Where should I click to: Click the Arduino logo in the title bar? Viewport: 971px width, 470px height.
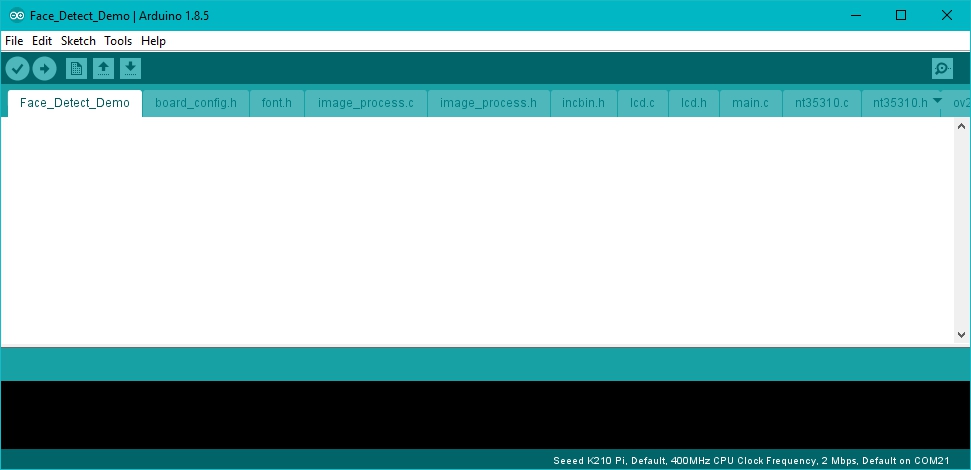point(17,15)
